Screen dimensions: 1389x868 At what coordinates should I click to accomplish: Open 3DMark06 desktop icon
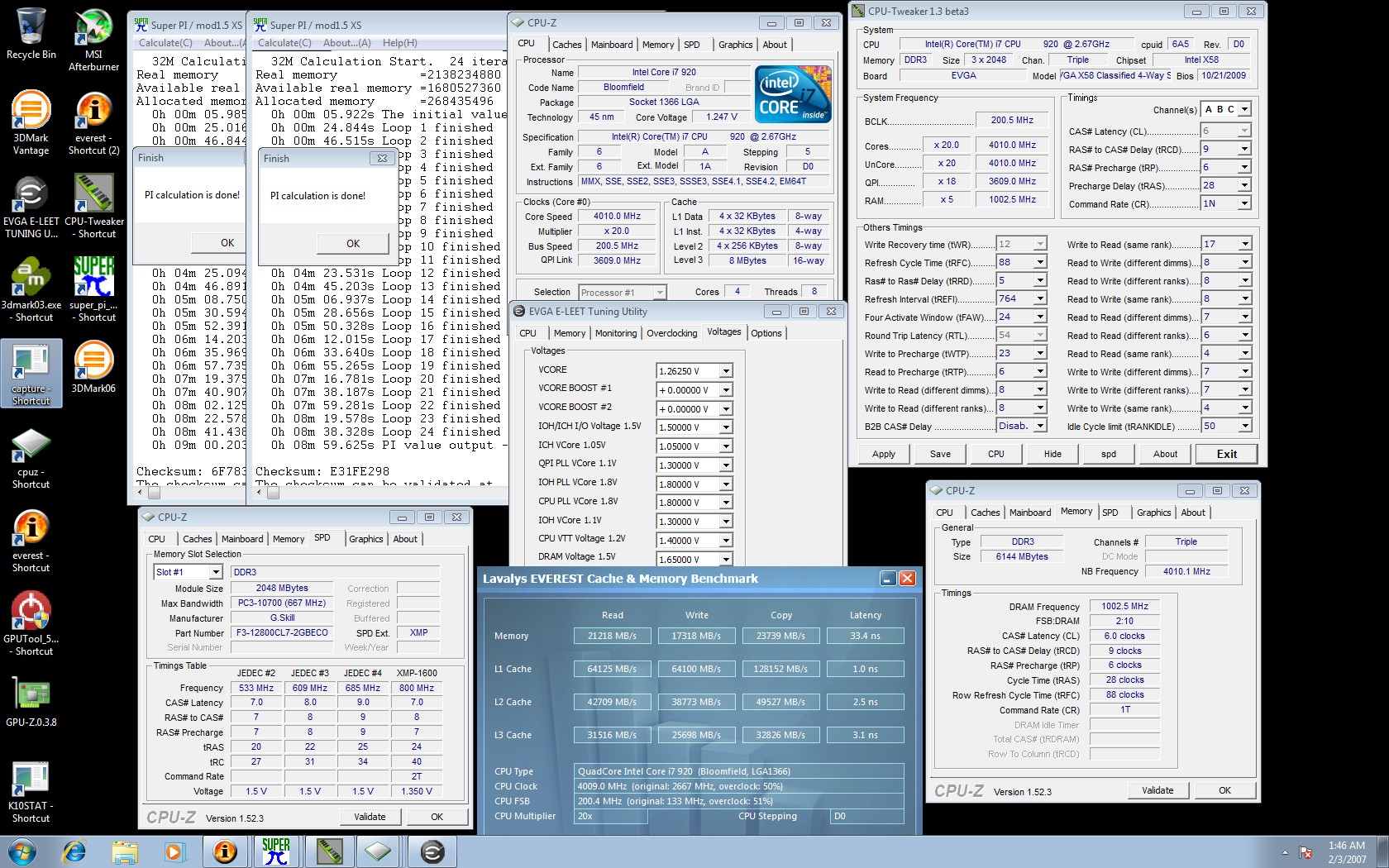[x=93, y=367]
